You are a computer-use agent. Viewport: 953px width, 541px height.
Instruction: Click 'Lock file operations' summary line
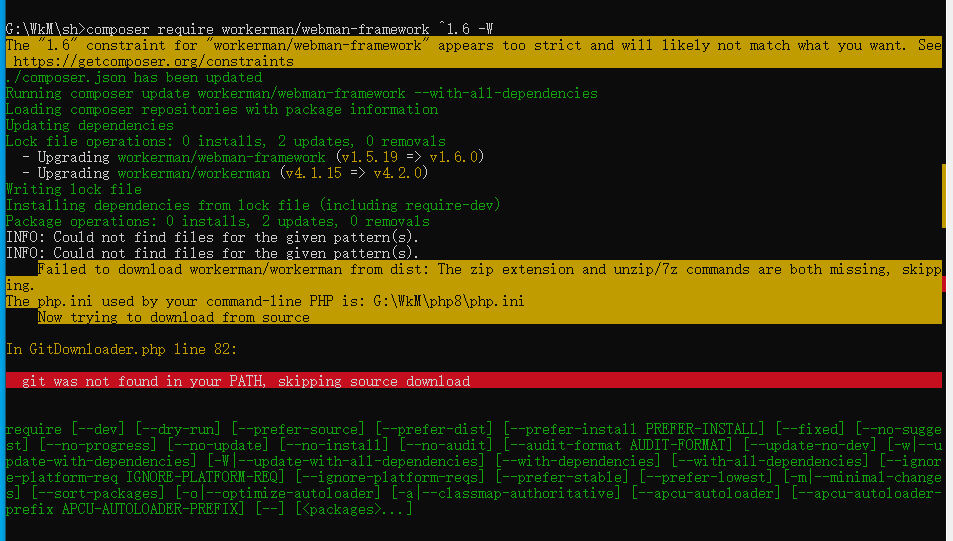click(225, 141)
